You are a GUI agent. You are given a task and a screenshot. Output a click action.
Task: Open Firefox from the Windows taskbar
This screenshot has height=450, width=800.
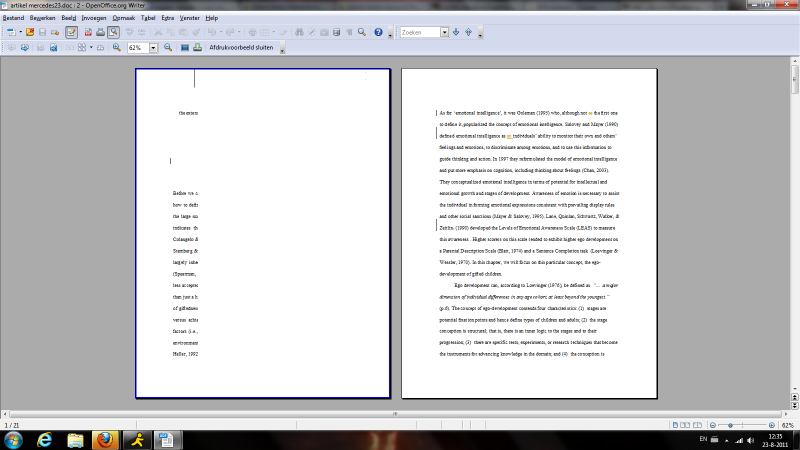point(104,440)
